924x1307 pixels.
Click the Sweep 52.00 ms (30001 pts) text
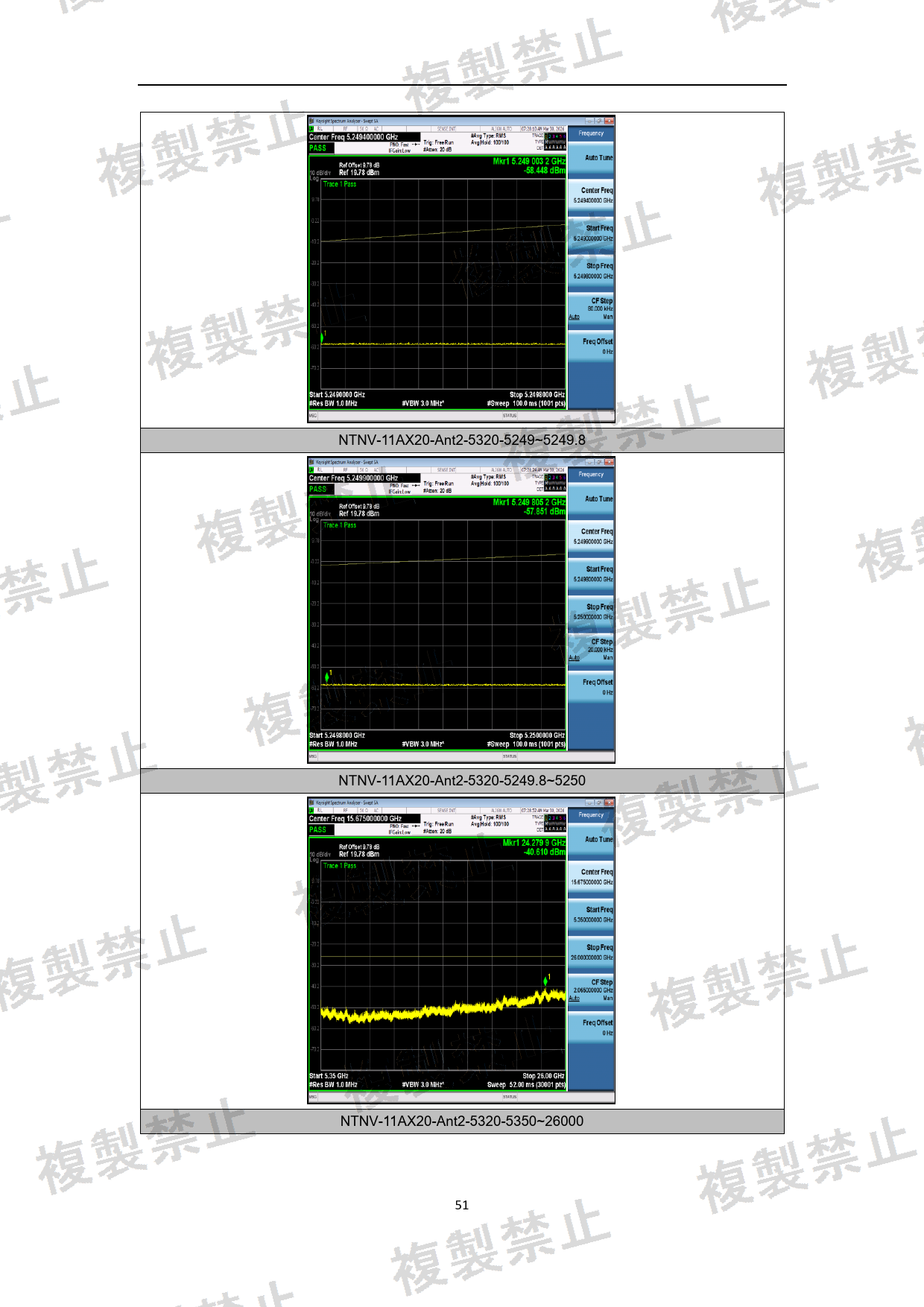[x=526, y=1085]
